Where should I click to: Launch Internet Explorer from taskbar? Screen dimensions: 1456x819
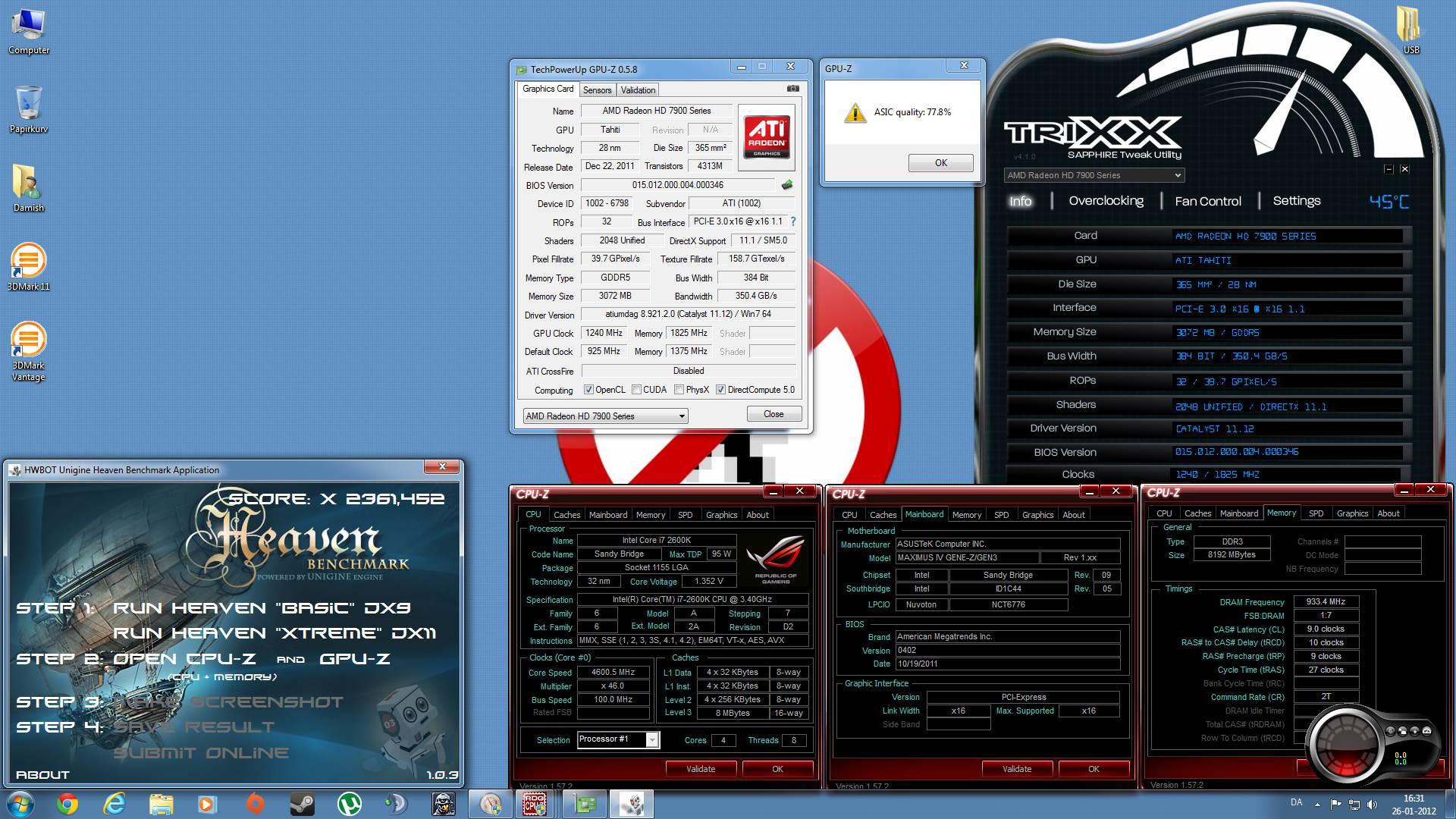tap(115, 804)
